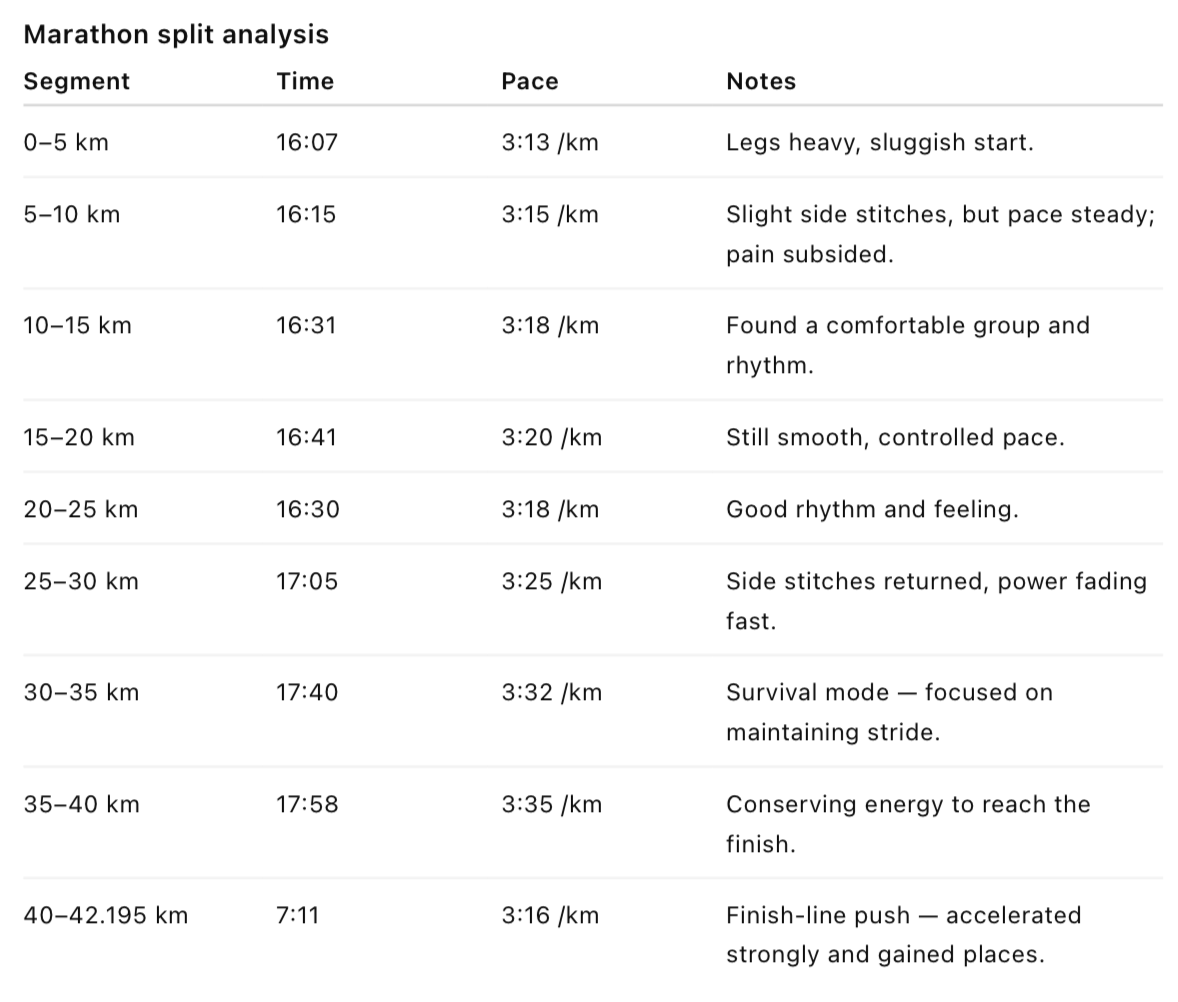Viewport: 1178px width, 1002px height.
Task: Select the 16:07 time value
Action: [307, 142]
